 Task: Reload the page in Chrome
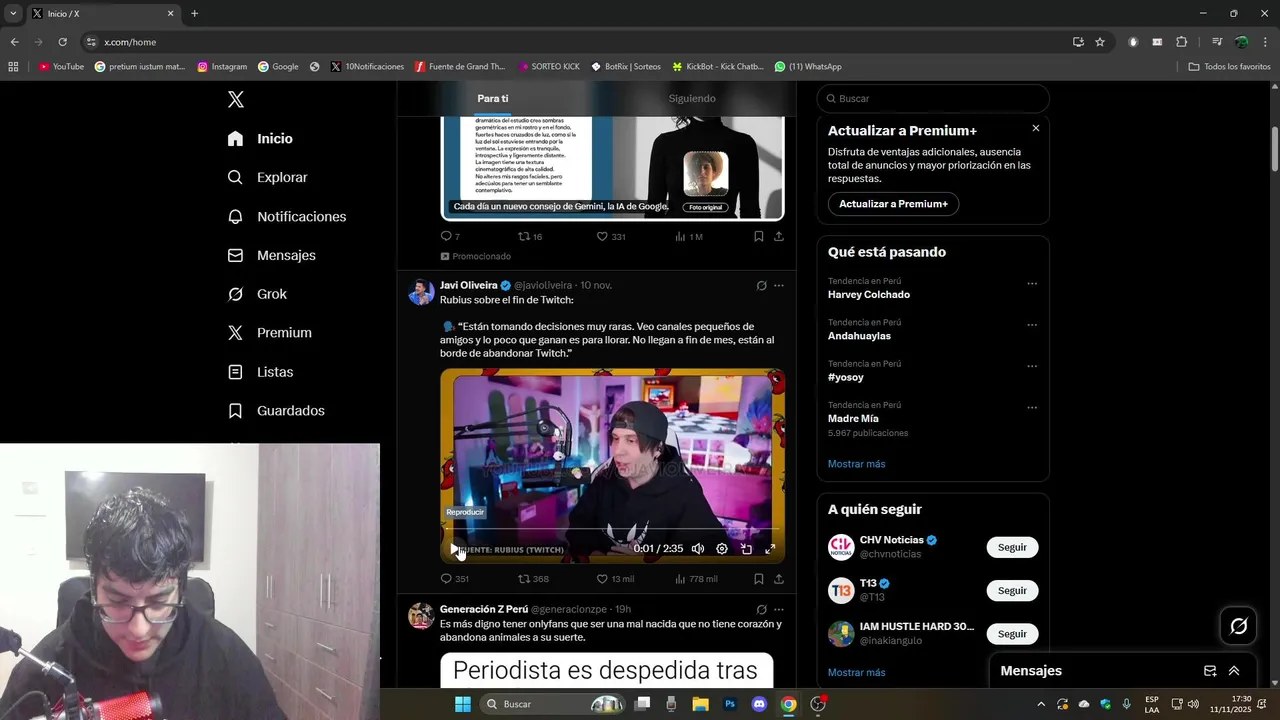point(62,42)
